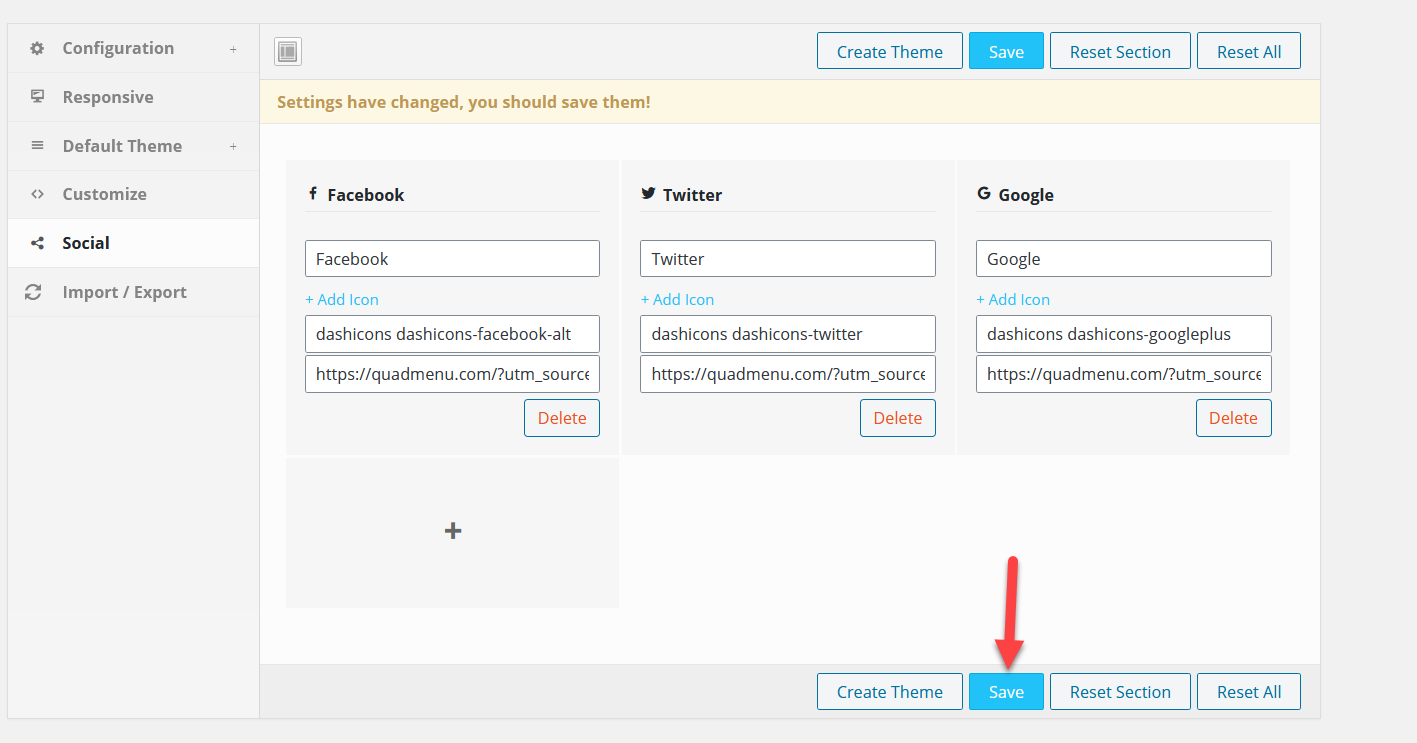Click the Responsive monitor icon

(x=37, y=97)
